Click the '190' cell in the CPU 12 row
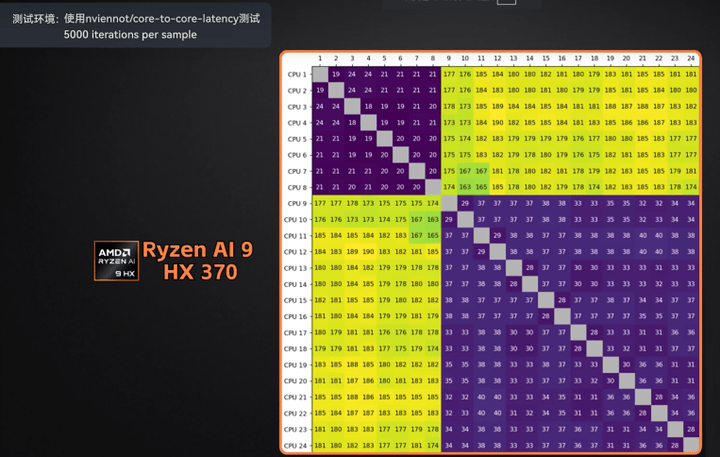This screenshot has width=720, height=457. tap(368, 252)
